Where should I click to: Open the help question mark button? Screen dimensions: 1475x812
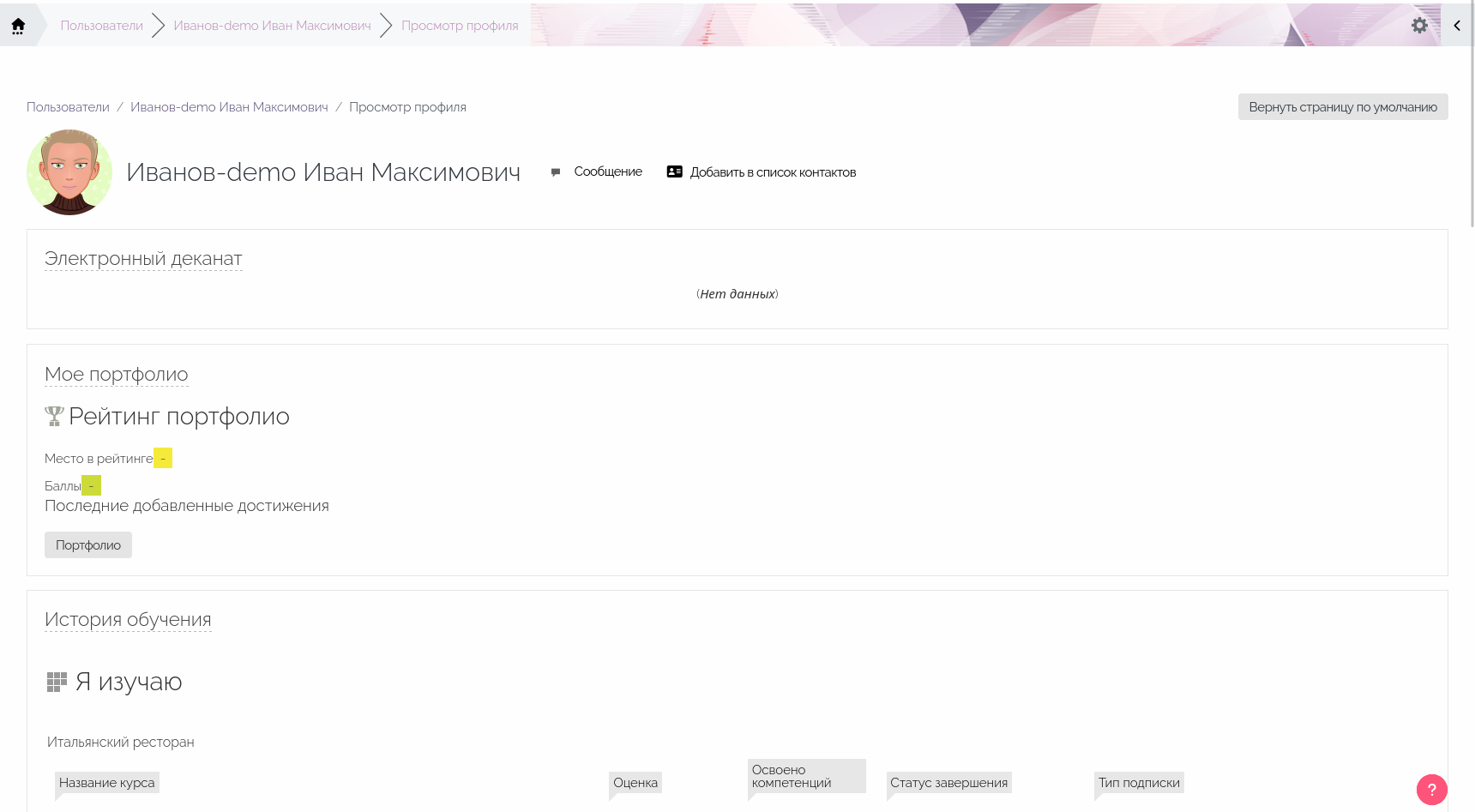(1431, 790)
